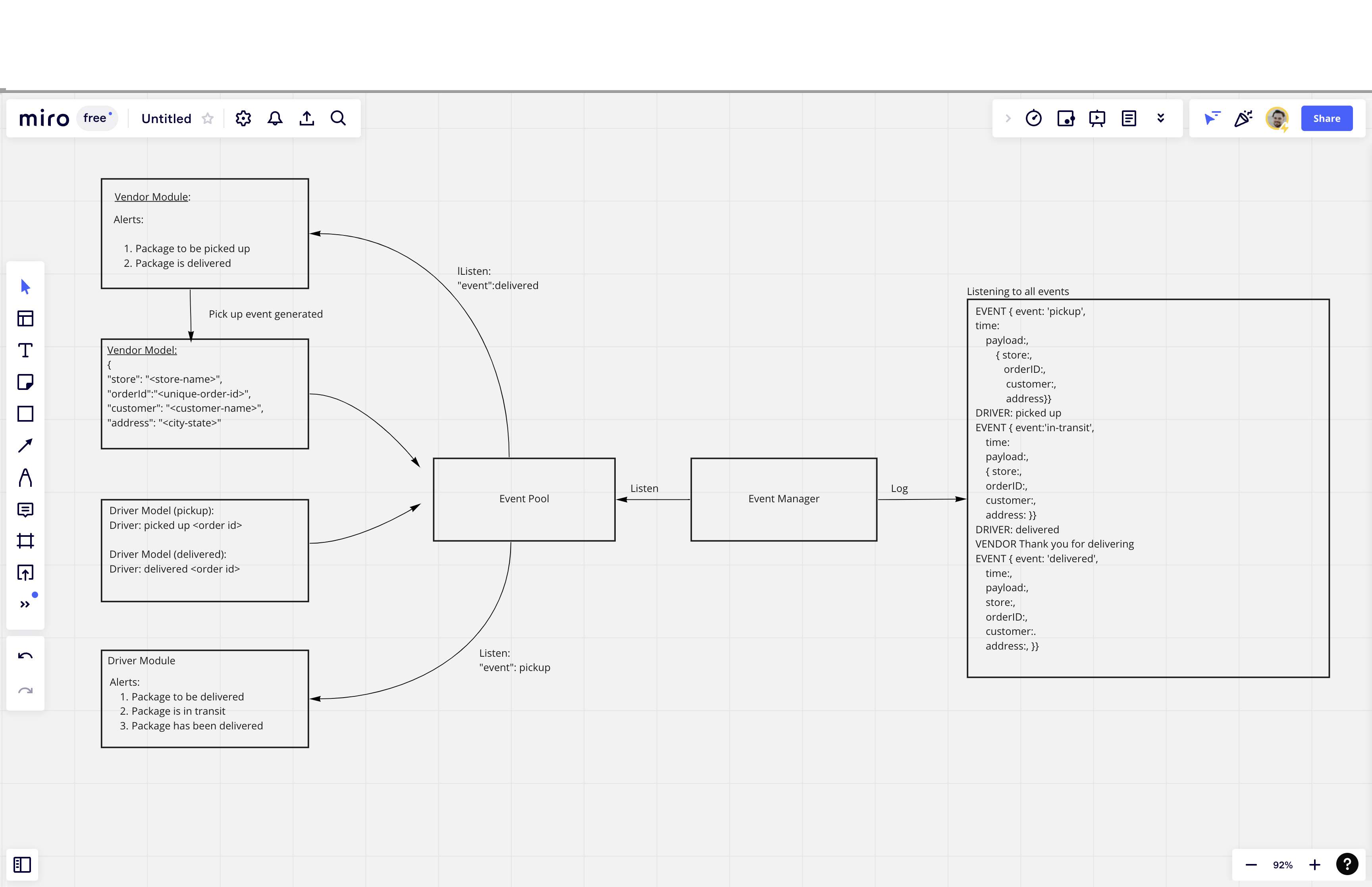
Task: Open the upload menu dropdown
Action: pos(306,118)
